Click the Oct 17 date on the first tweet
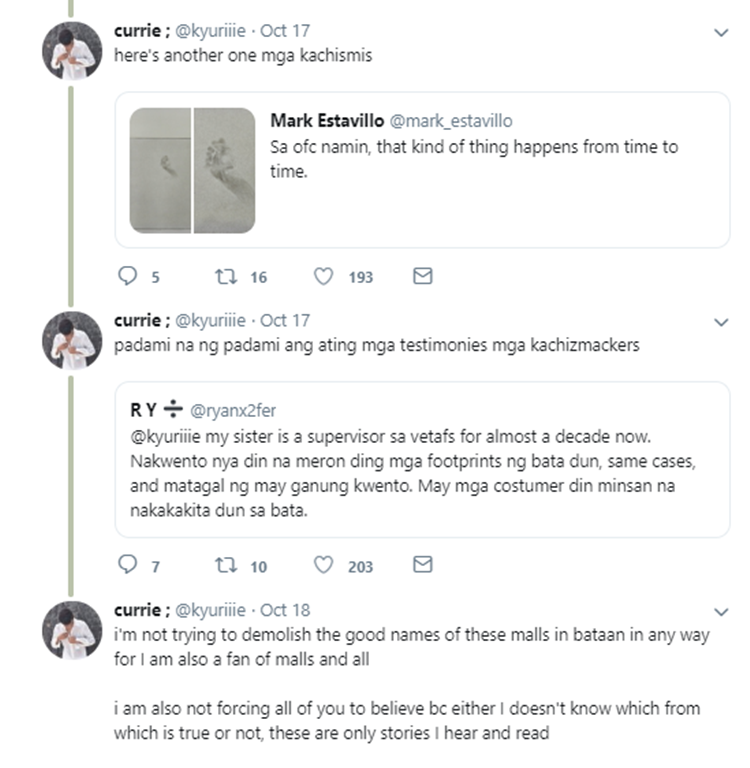This screenshot has height=768, width=750. pyautogui.click(x=285, y=31)
